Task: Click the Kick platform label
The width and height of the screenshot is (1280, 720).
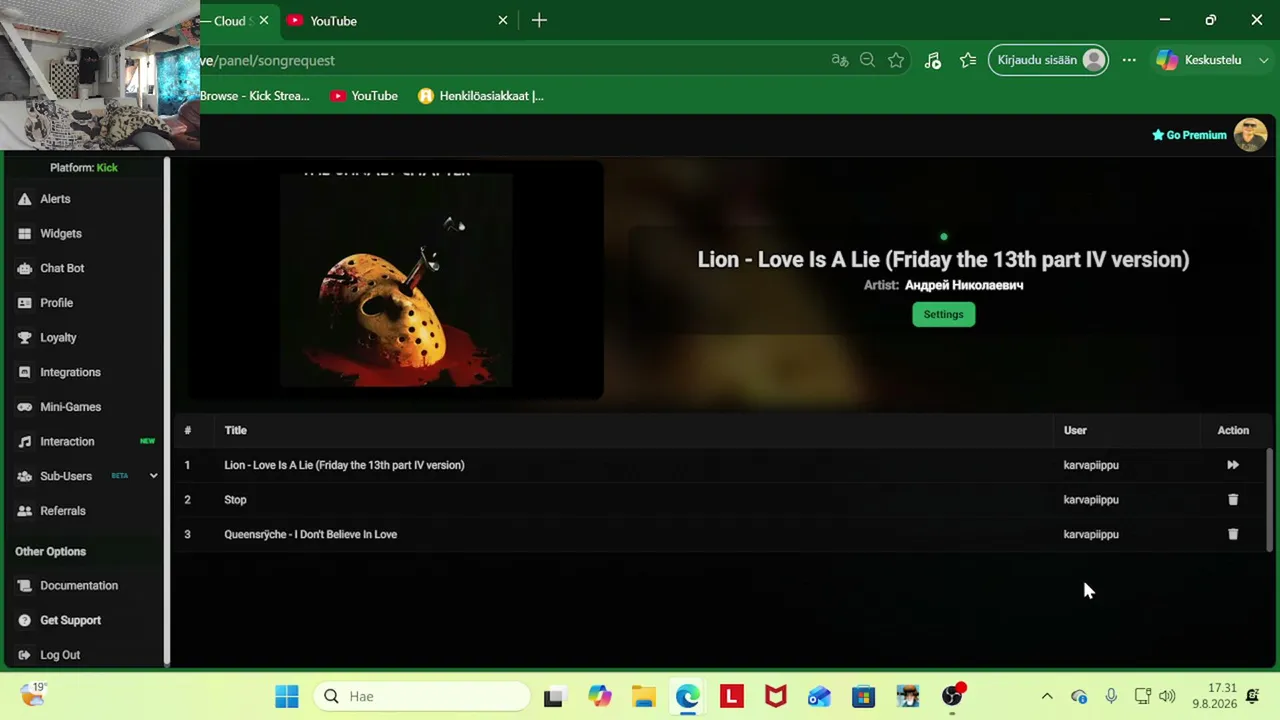Action: coord(107,168)
